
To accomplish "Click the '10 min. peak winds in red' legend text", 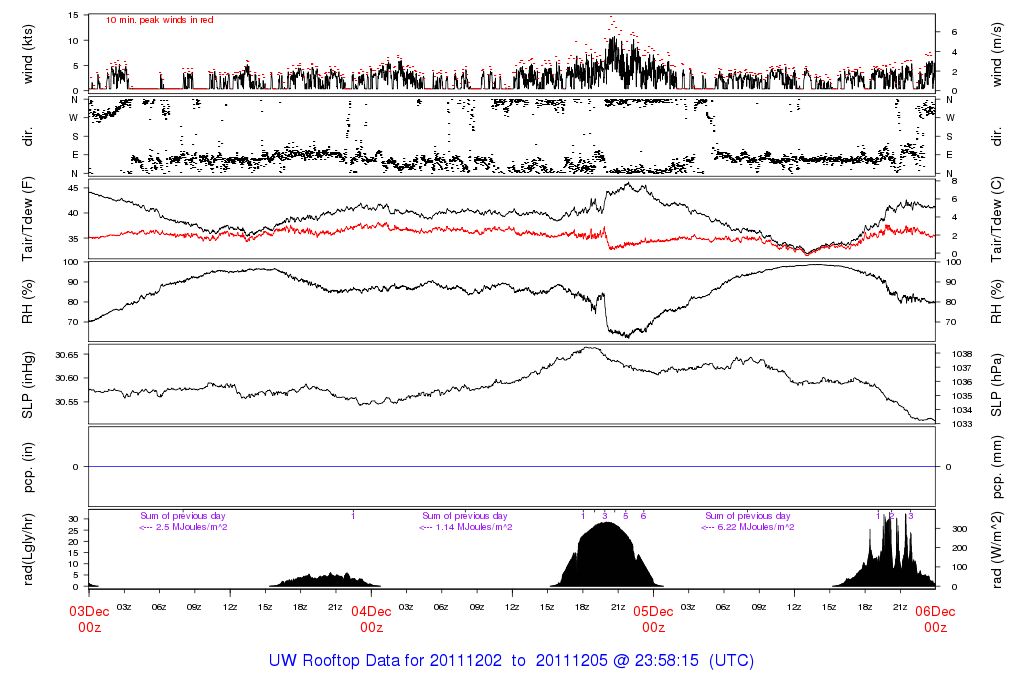I will click(159, 20).
